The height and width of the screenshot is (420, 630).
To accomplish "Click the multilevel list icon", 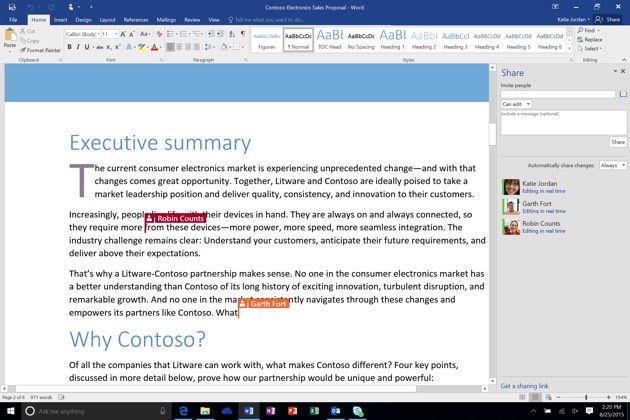I will coord(197,34).
